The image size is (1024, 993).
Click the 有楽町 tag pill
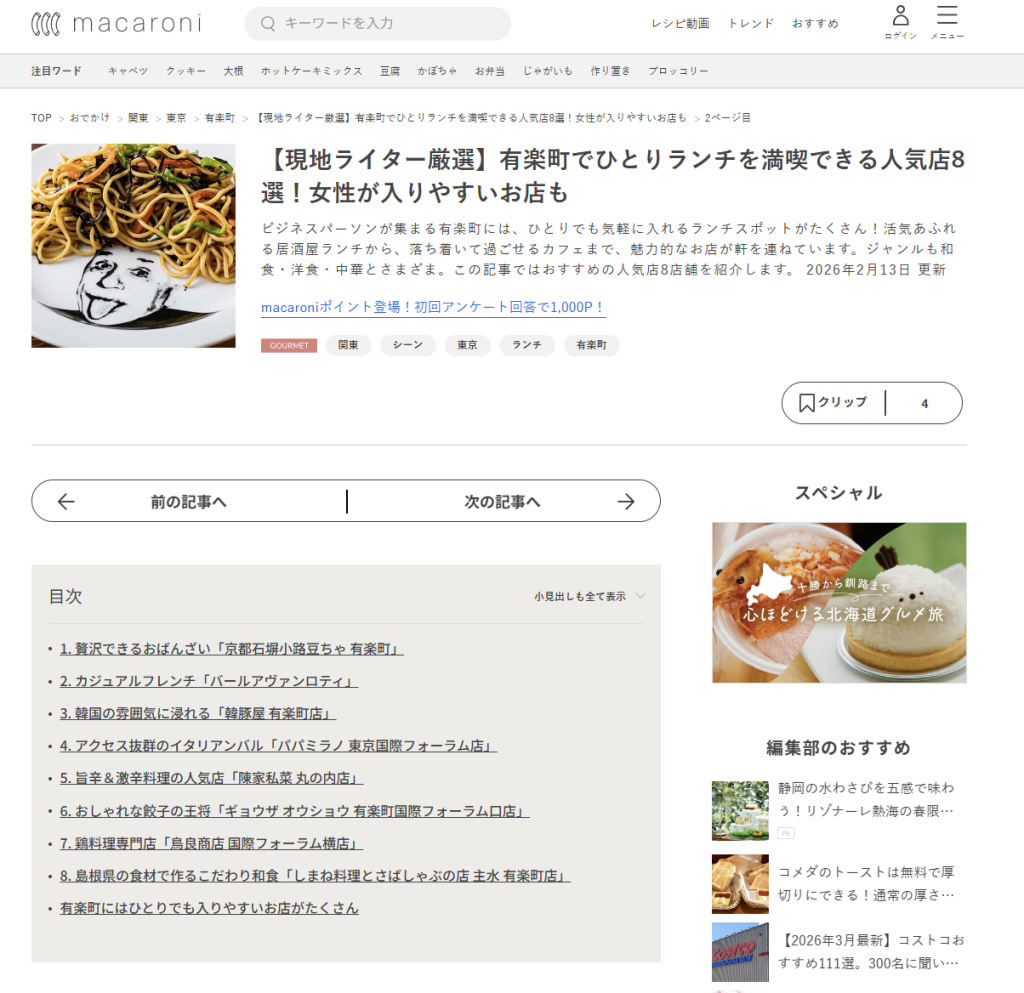tap(591, 346)
